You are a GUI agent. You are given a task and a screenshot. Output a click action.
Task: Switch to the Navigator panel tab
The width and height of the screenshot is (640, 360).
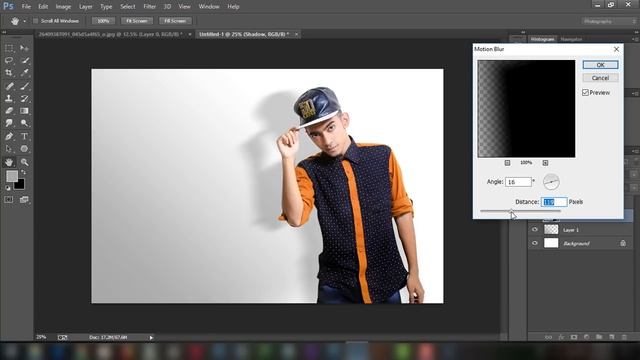tap(571, 39)
